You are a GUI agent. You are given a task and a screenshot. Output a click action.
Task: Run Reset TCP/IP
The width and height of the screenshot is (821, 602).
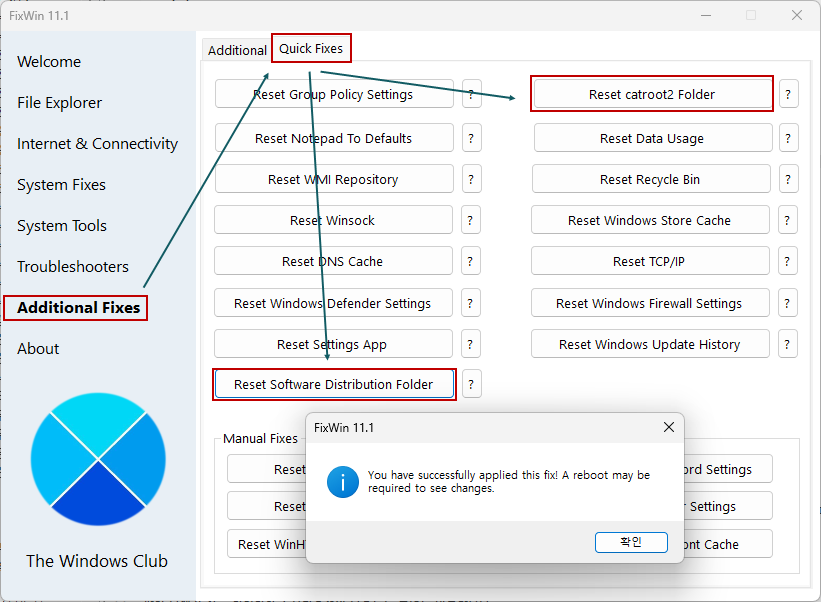coord(650,261)
